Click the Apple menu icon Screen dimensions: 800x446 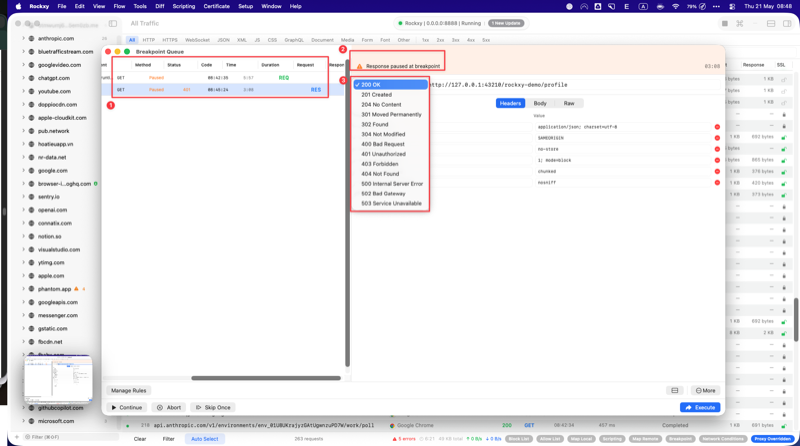tap(18, 6)
